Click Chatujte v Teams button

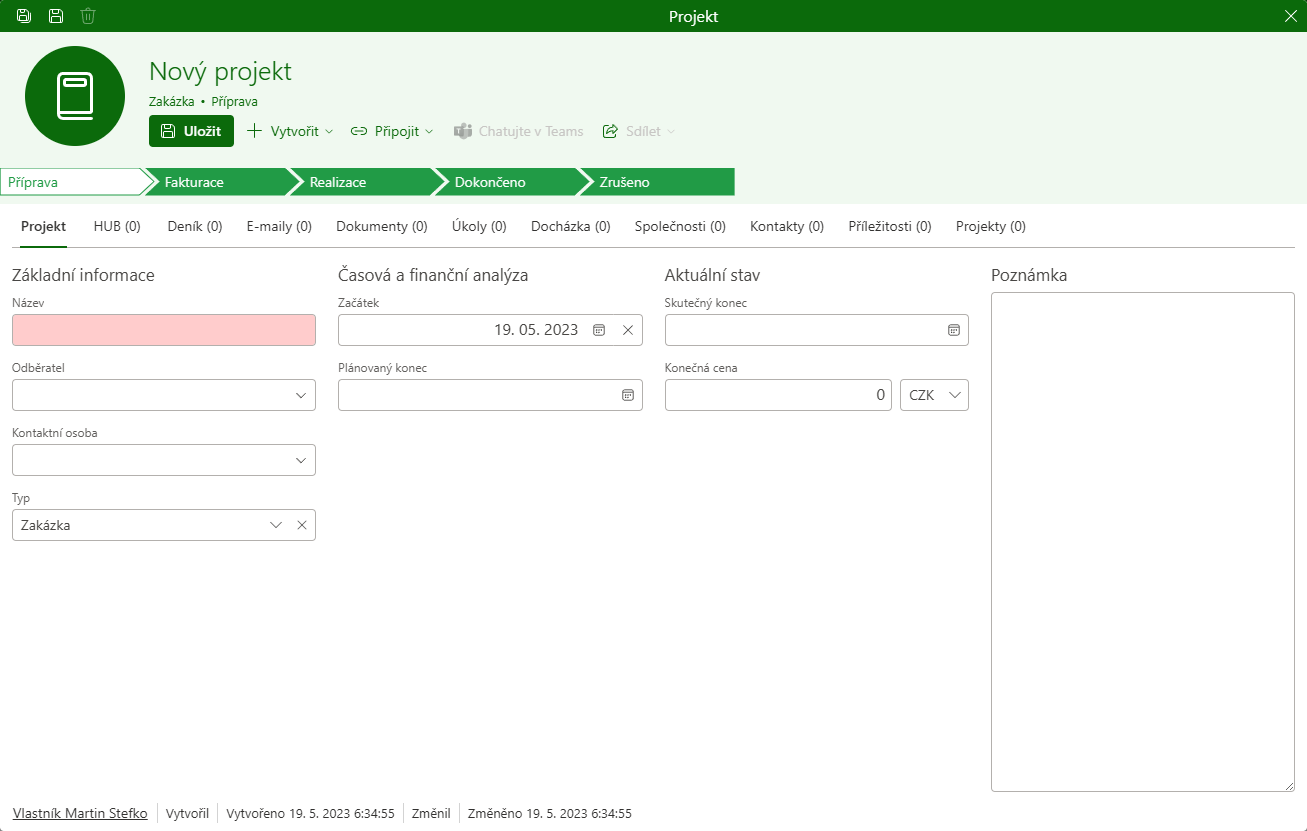pos(518,131)
